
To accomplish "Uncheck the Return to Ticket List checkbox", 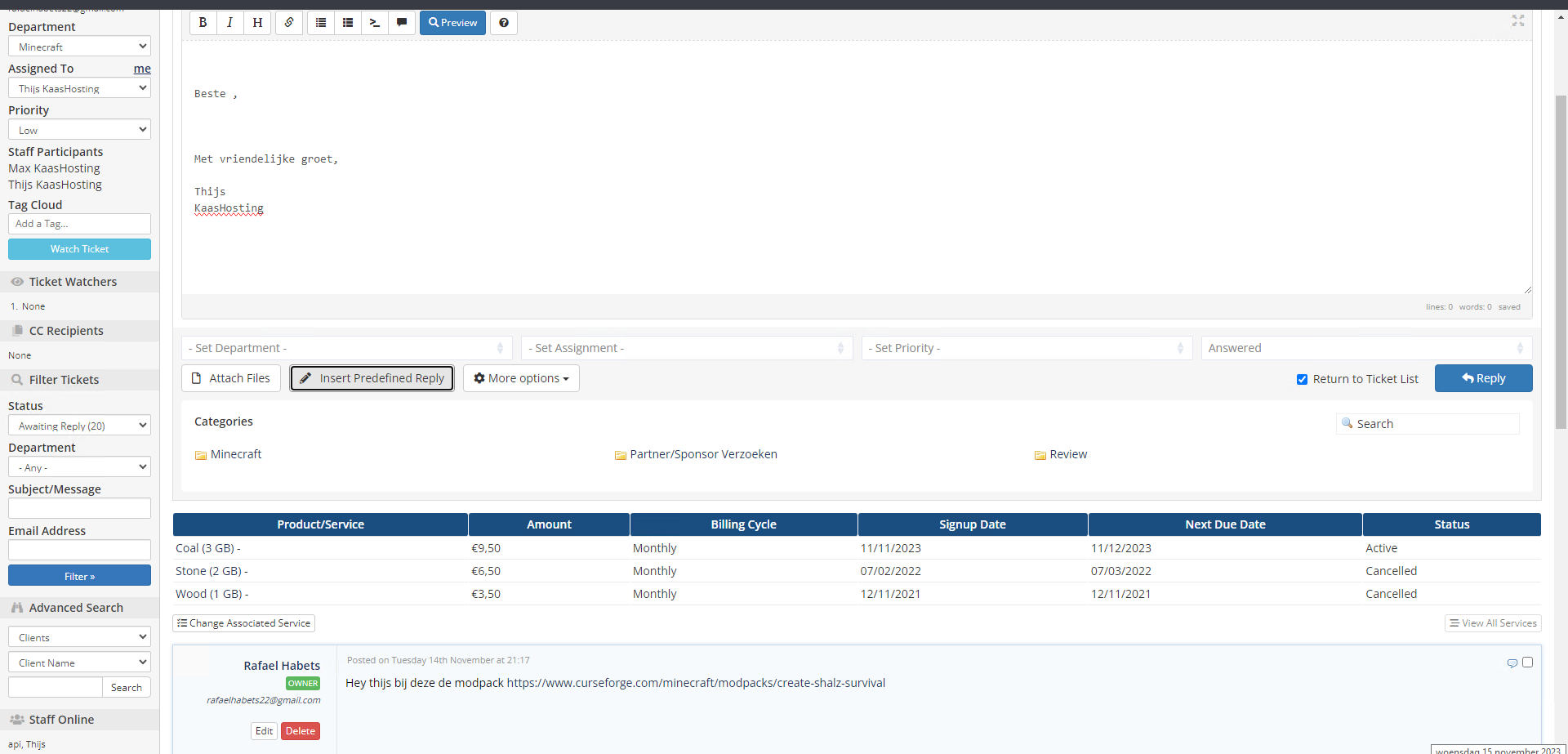I will (1302, 379).
